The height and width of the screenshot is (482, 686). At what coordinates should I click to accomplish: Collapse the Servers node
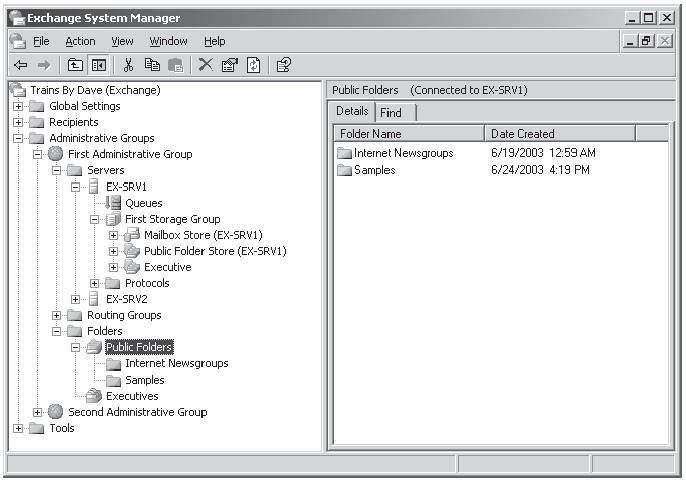[56, 171]
